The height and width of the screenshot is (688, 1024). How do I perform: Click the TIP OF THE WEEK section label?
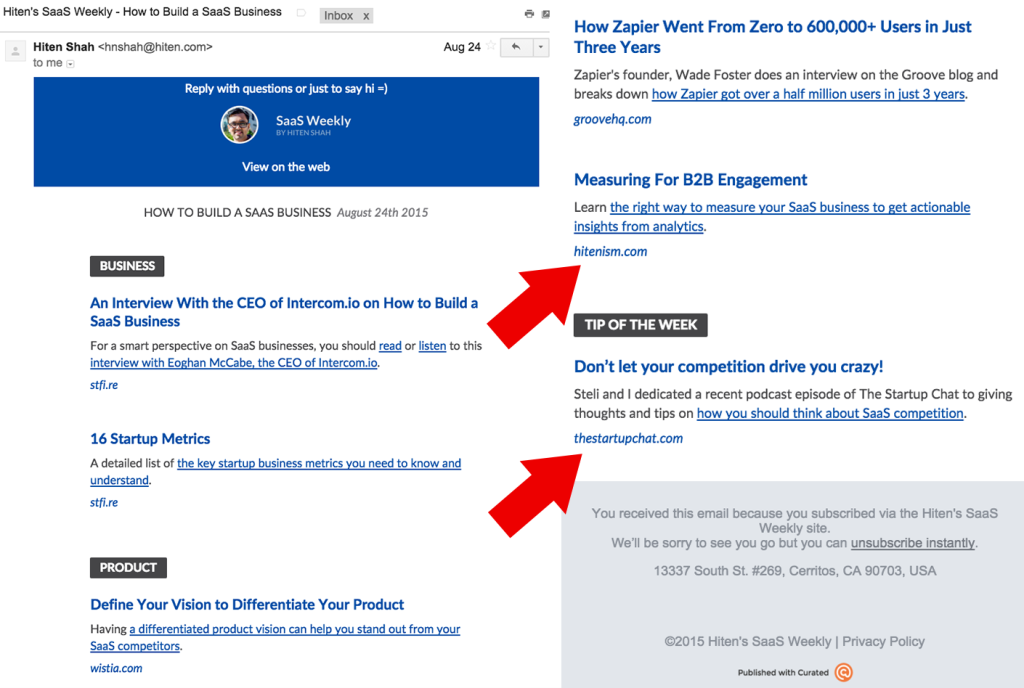[x=641, y=325]
